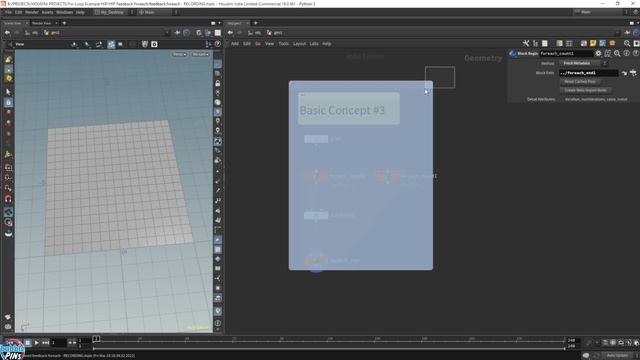Open the main menu Help item

point(80,12)
